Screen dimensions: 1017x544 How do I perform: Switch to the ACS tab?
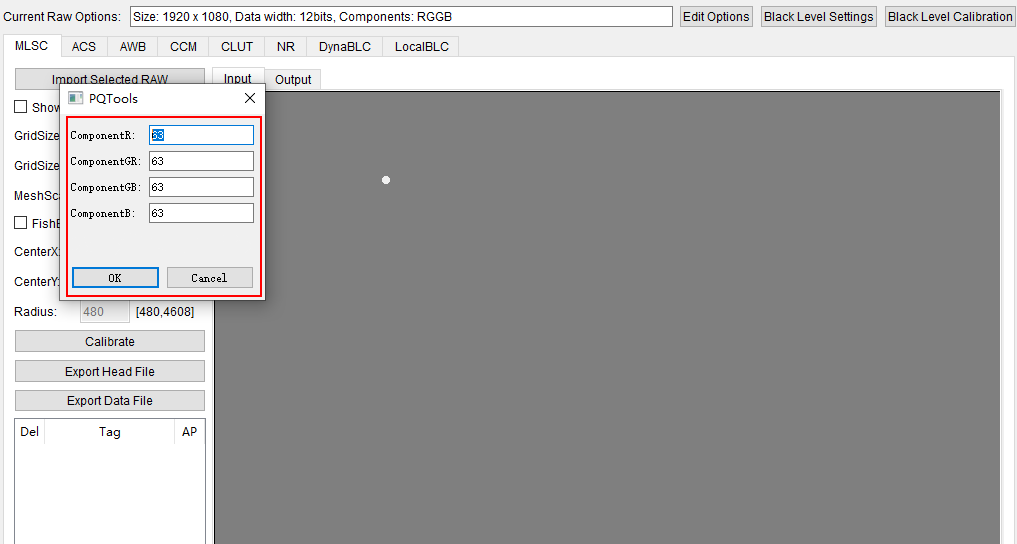[84, 47]
